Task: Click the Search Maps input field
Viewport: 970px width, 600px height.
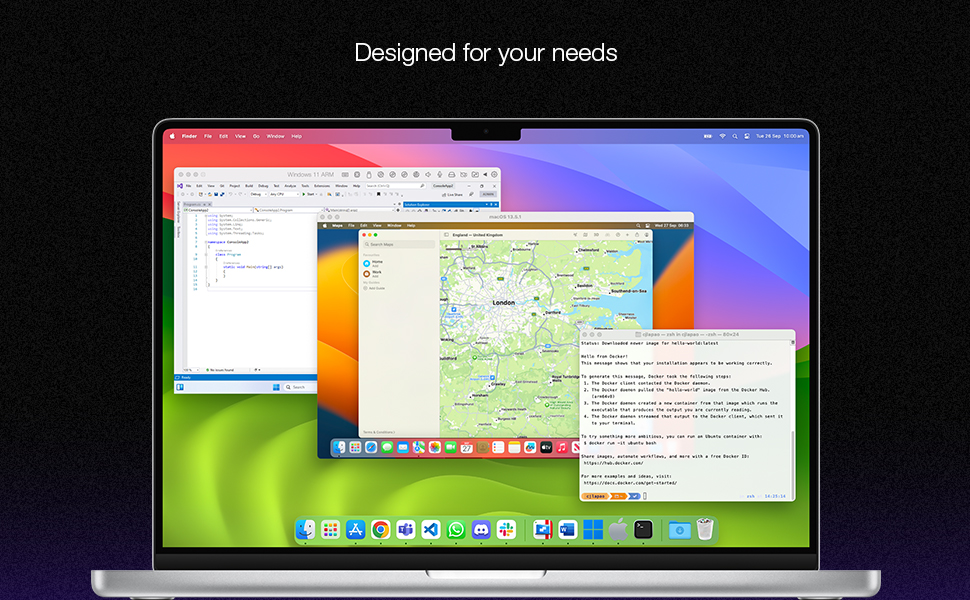Action: pos(398,245)
